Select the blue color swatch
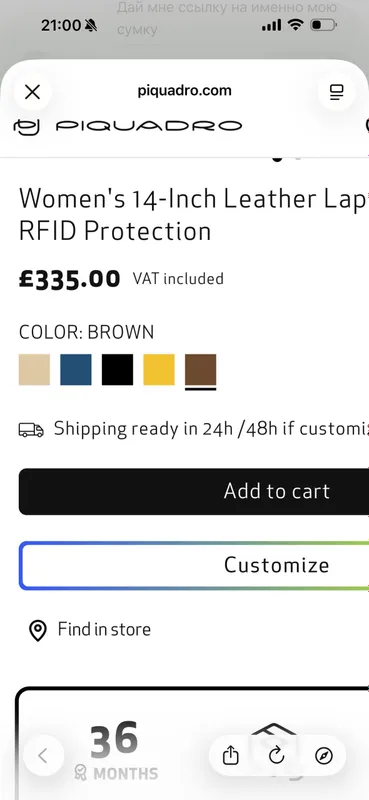The height and width of the screenshot is (800, 369). point(76,369)
